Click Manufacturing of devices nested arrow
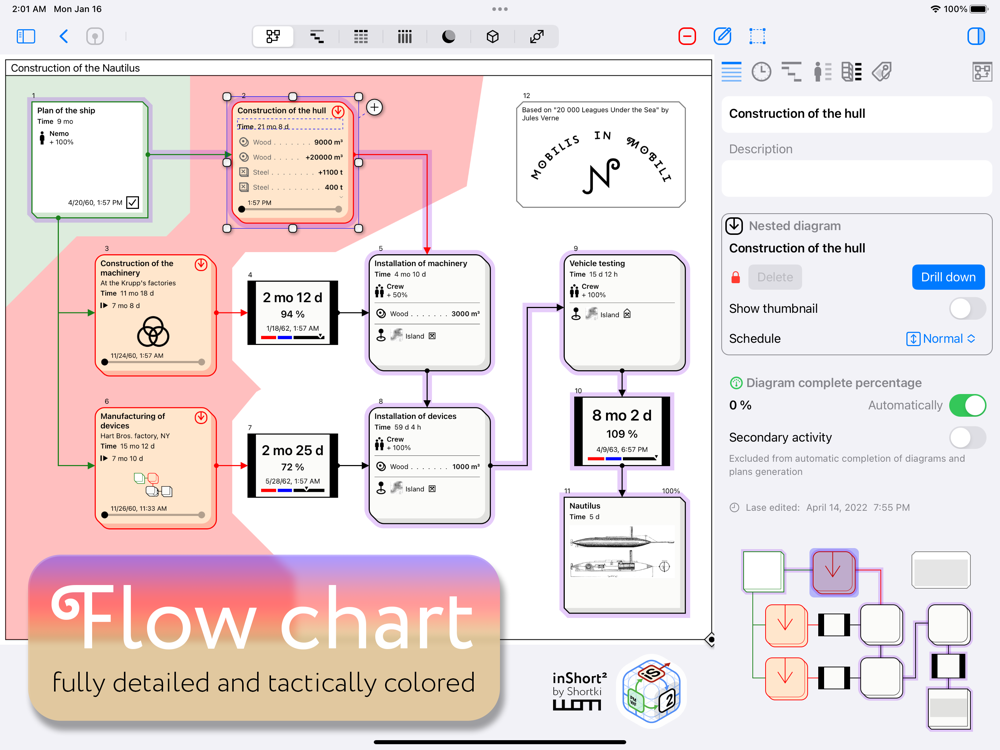Image resolution: width=1000 pixels, height=750 pixels. (x=201, y=417)
